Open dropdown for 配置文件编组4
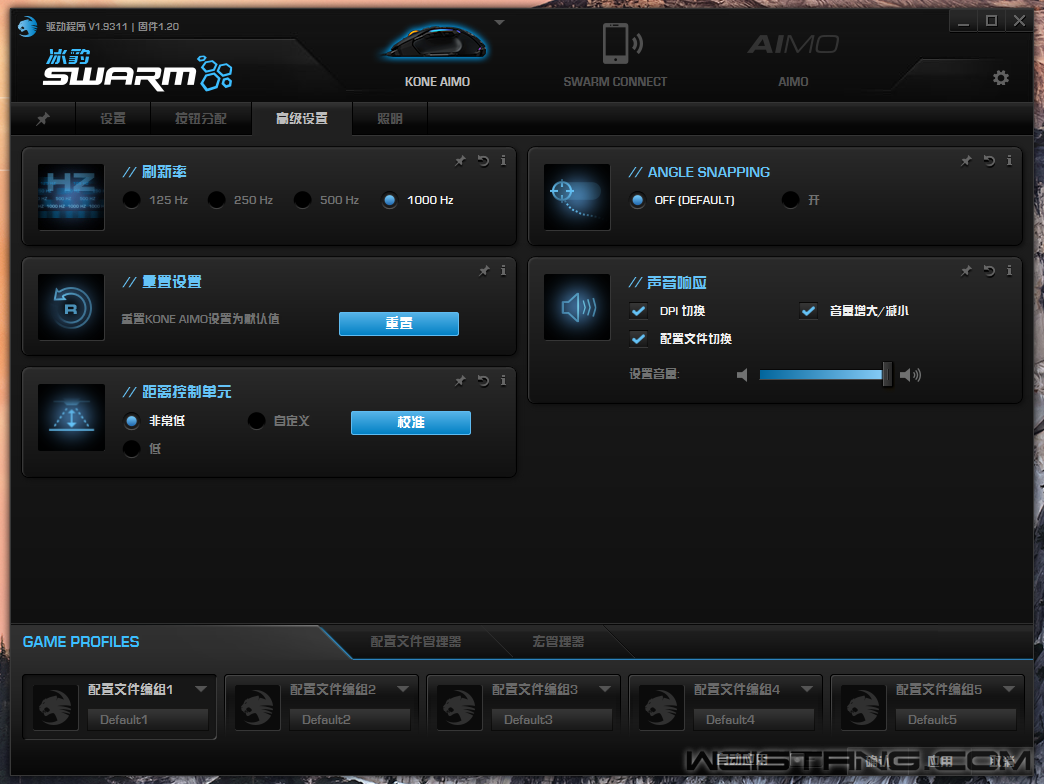Screen dimensions: 1044x784 point(807,689)
